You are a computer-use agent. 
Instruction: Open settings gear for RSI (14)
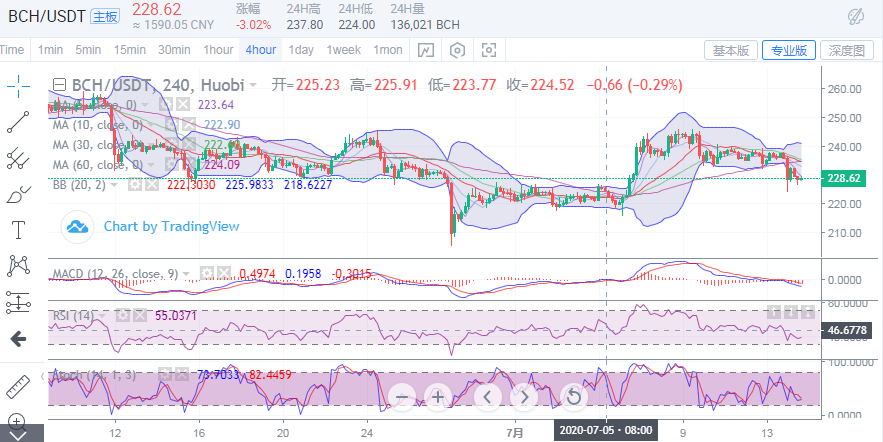tap(122, 315)
